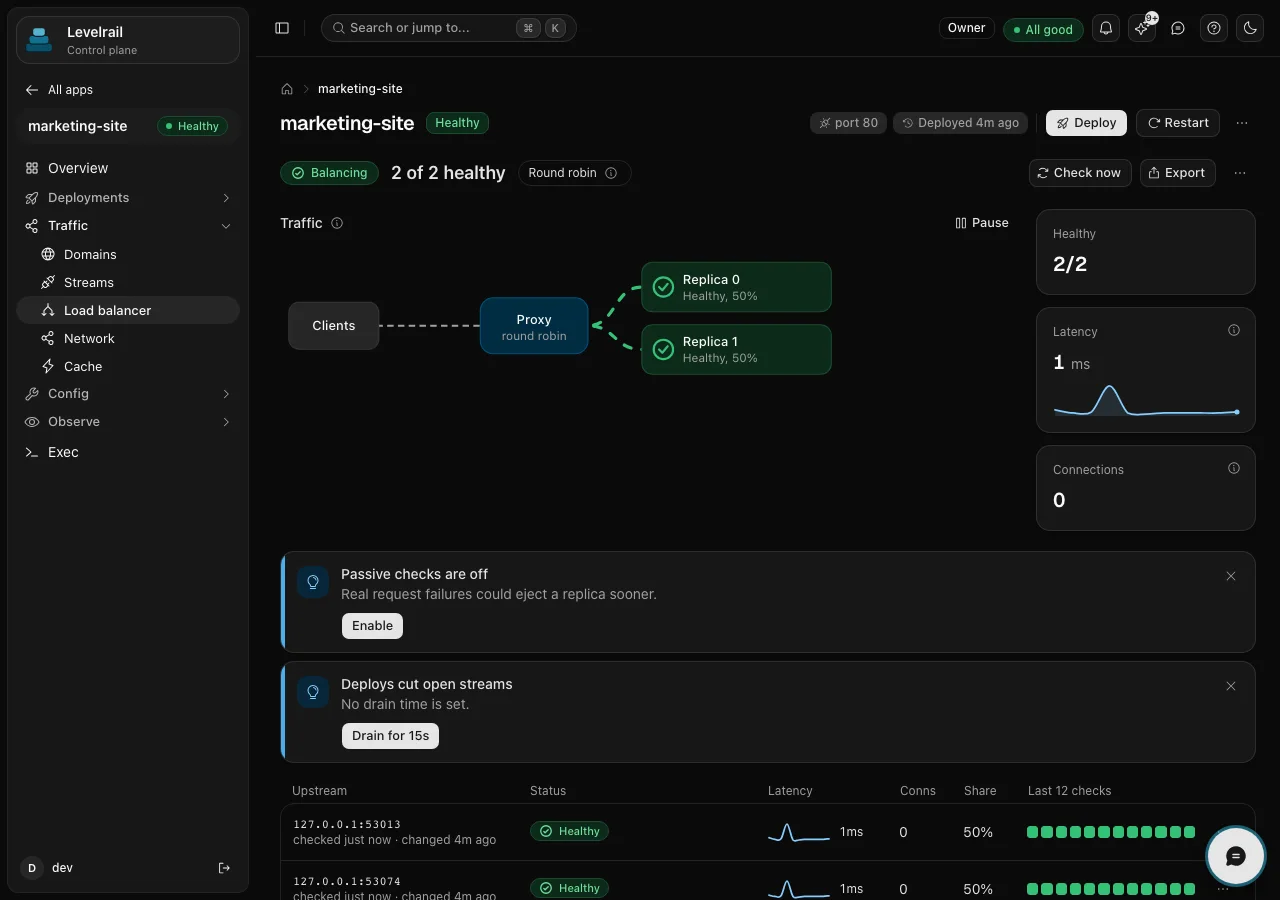Switch theme with the moon icon

(1250, 28)
